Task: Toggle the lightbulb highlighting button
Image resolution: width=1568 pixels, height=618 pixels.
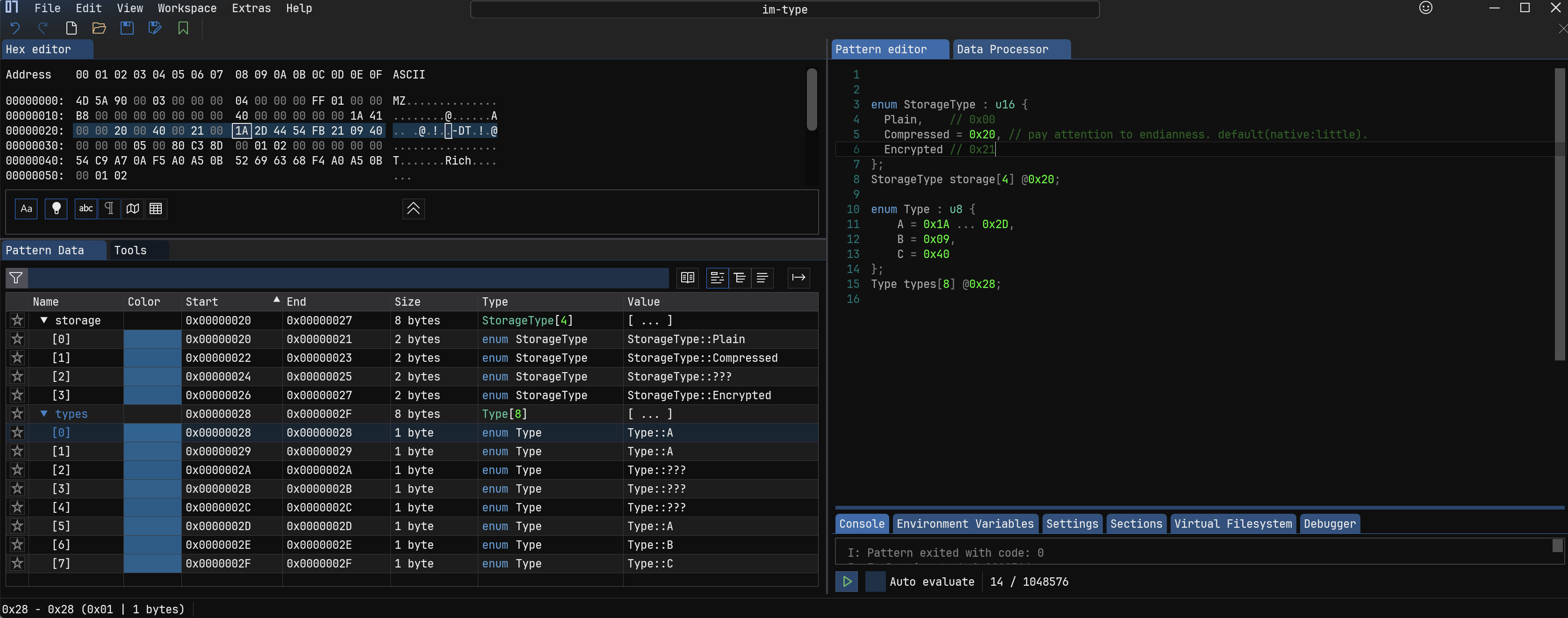Action: pos(56,209)
